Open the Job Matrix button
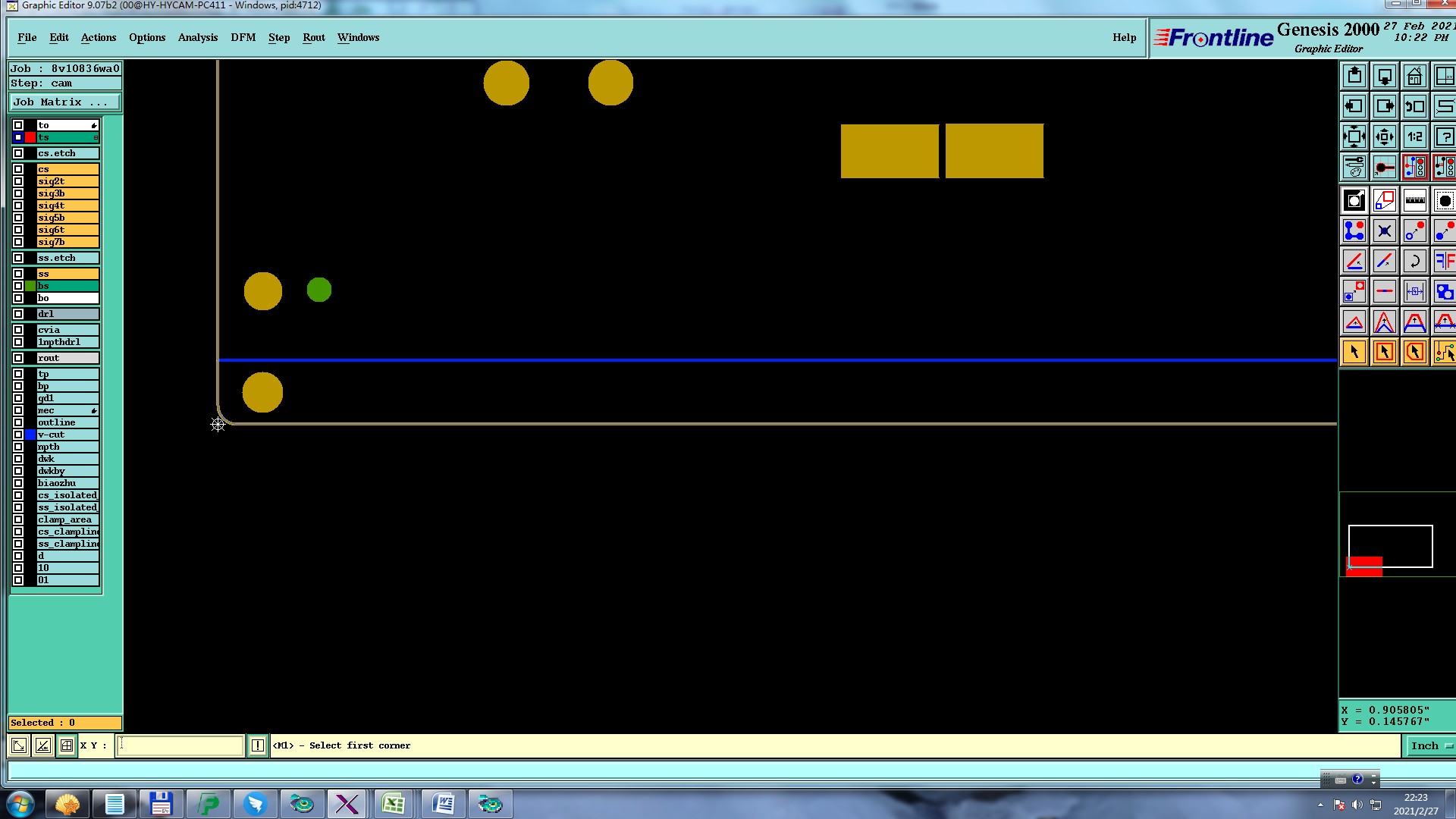 click(64, 102)
